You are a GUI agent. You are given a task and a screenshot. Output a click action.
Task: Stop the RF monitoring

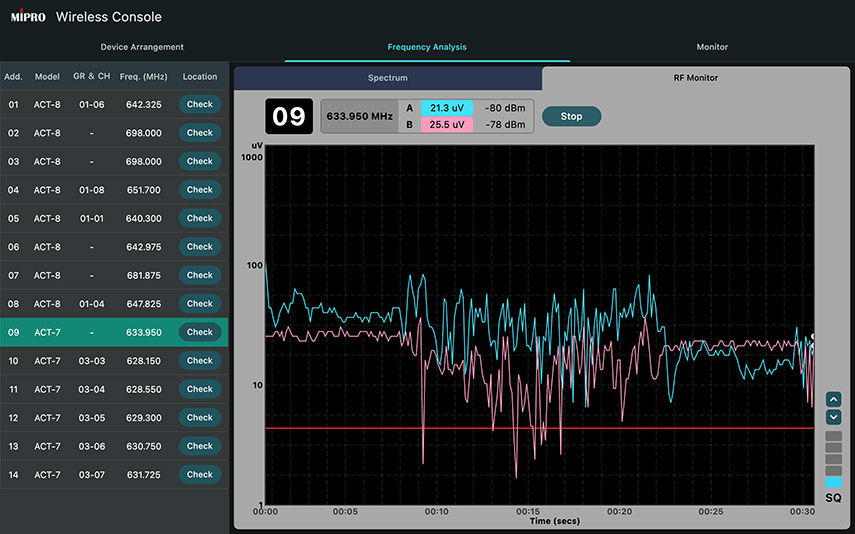tap(571, 116)
